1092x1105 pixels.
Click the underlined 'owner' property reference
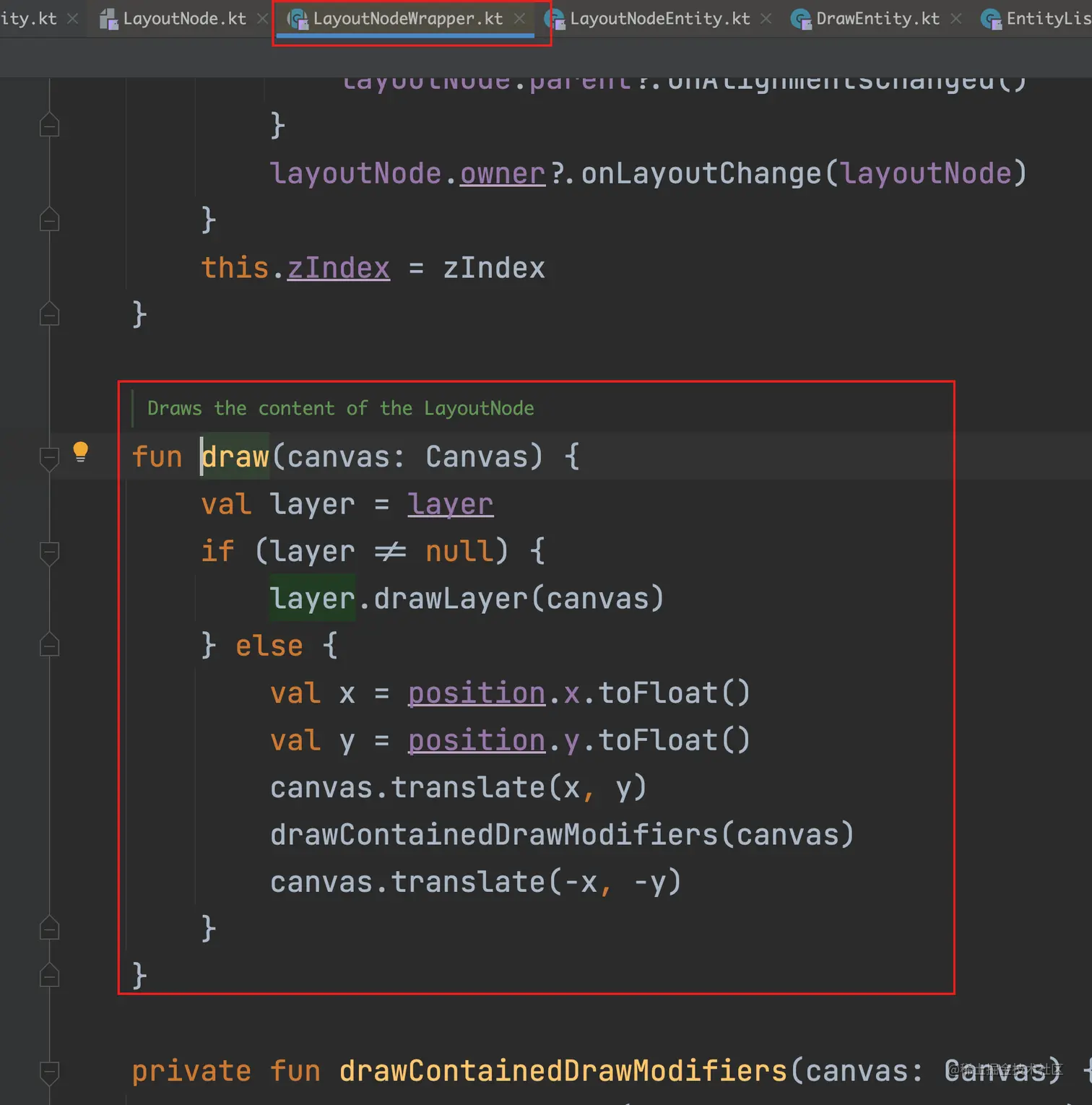click(x=503, y=173)
